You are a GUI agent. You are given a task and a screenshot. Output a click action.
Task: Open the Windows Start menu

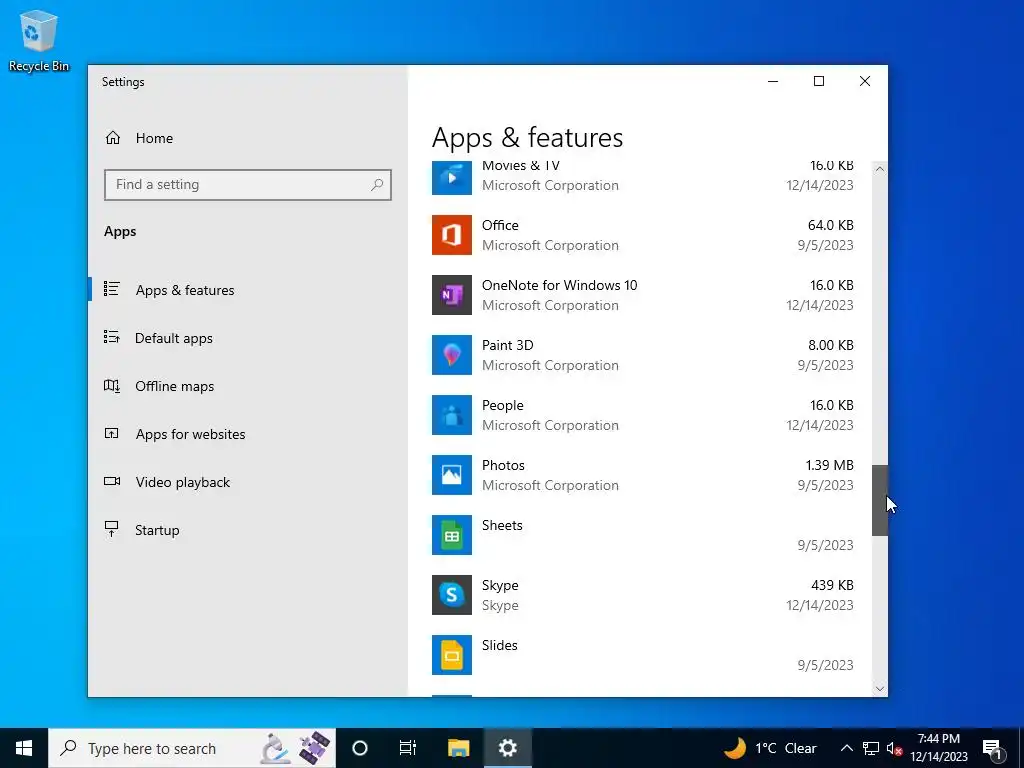pos(24,748)
